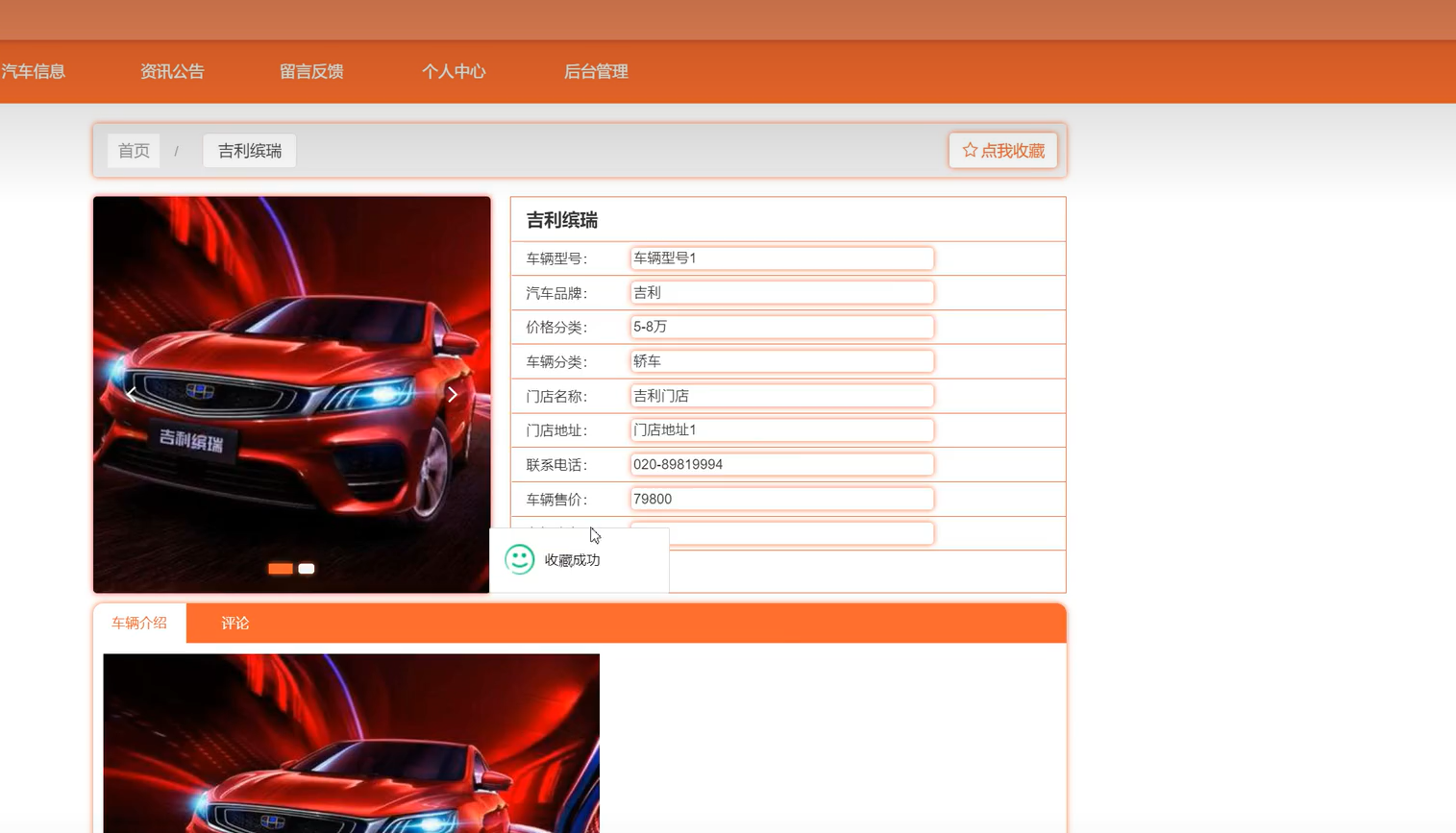Screen dimensions: 1456x833
Task: Click the car image in the 车辆介绍 section
Action: click(351, 744)
